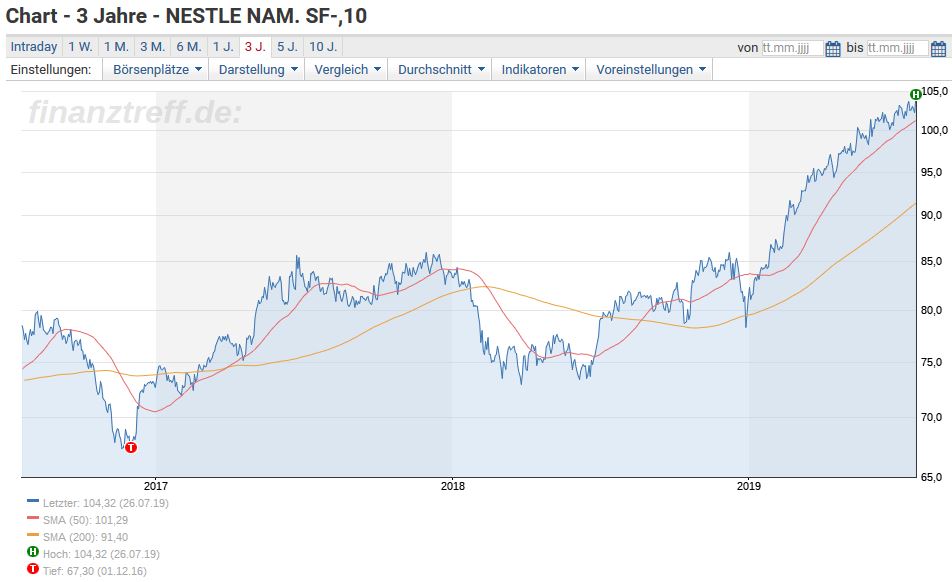Click the 'Einstellungen:' label
952x582 pixels.
click(x=51, y=70)
